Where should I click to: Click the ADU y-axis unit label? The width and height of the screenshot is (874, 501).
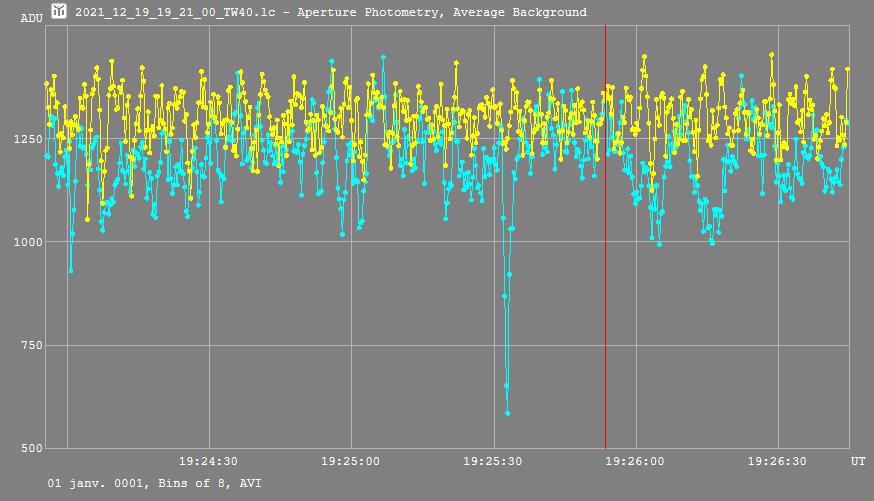31,19
